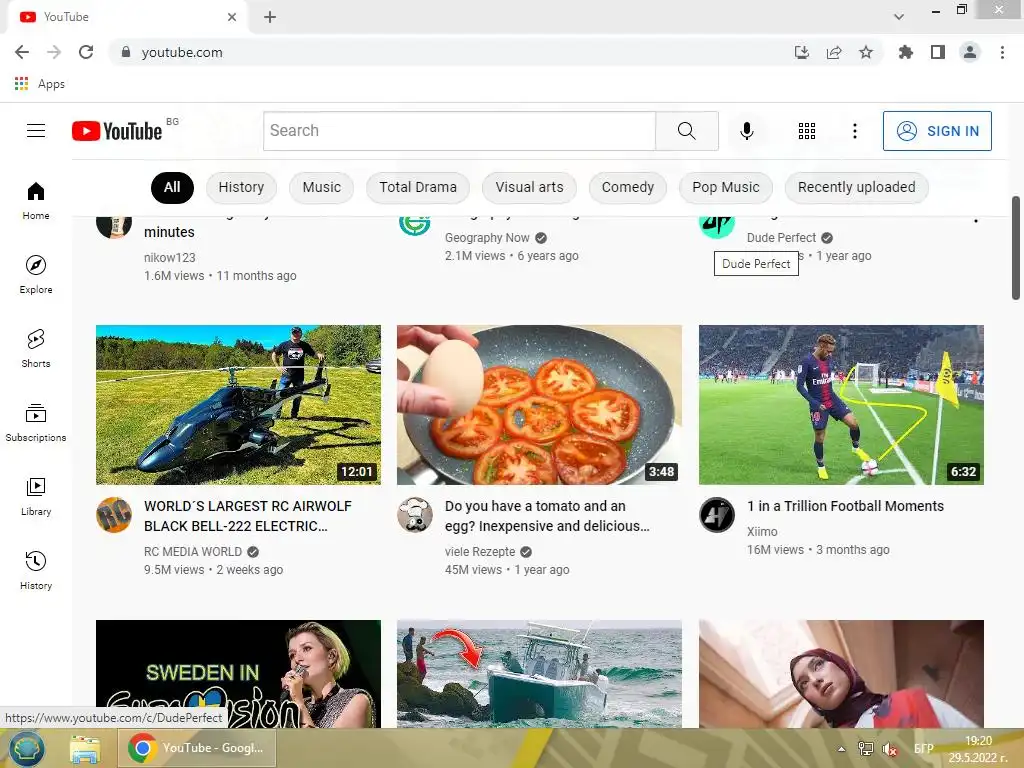Start voice search with microphone icon
Screen dimensions: 1024x768
click(746, 131)
